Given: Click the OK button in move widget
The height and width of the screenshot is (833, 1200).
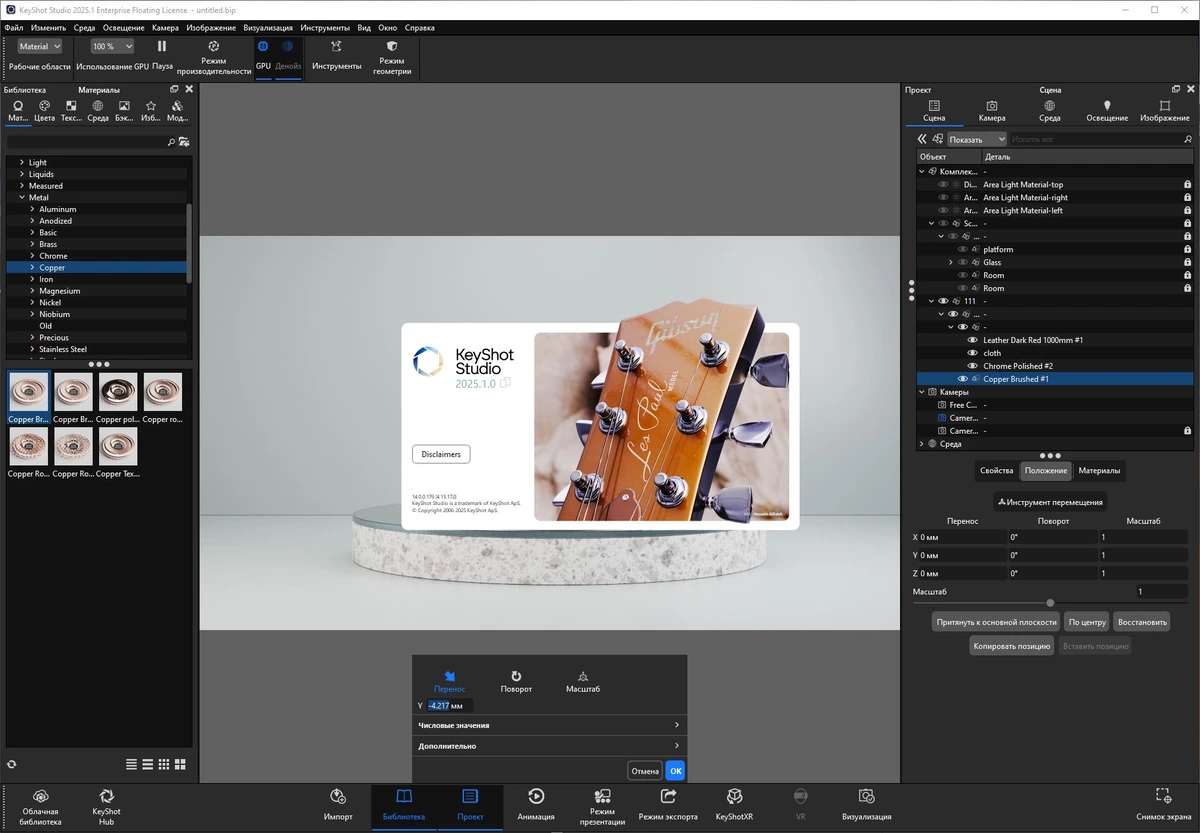Looking at the screenshot, I should (x=675, y=771).
